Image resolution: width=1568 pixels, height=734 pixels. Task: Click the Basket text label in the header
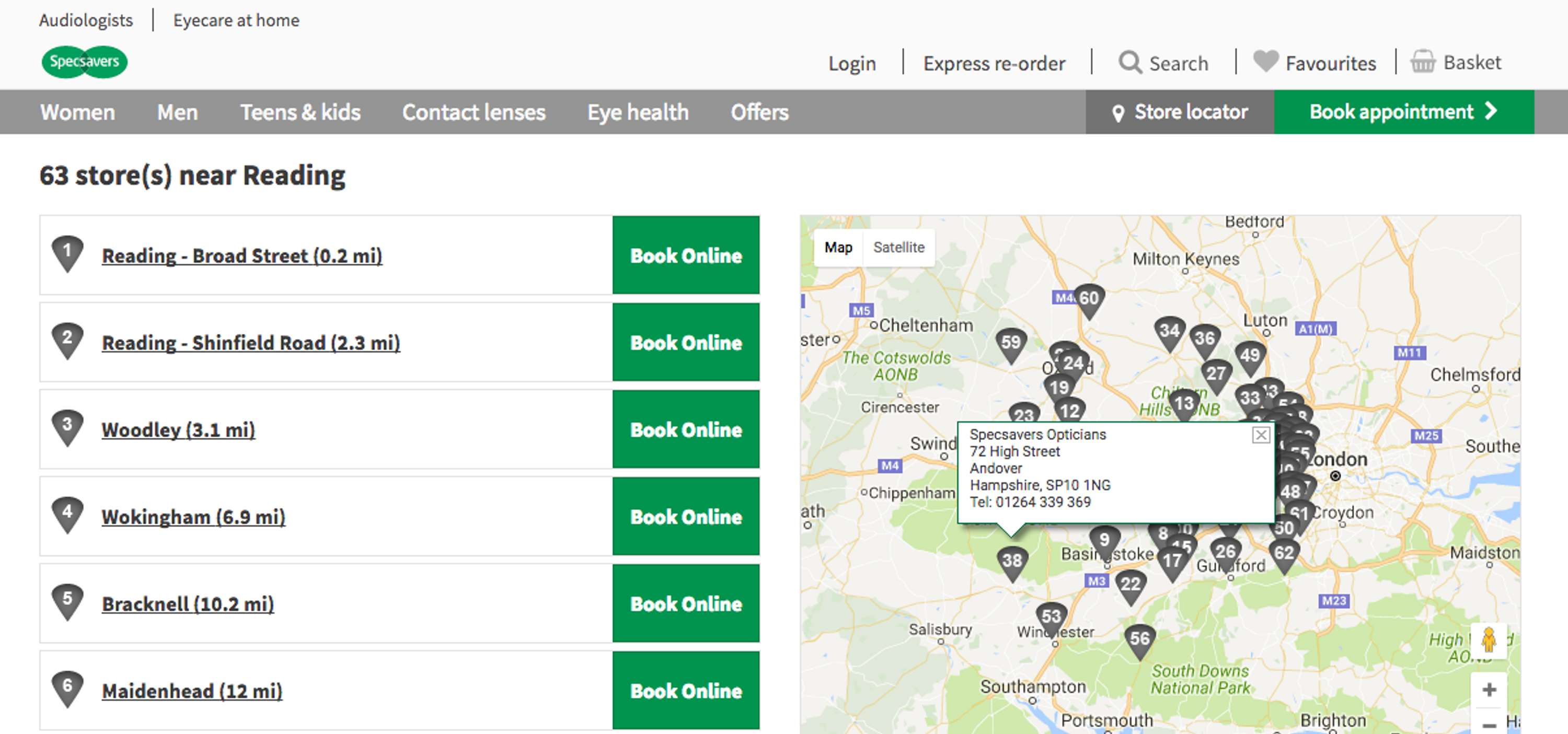tap(1472, 62)
